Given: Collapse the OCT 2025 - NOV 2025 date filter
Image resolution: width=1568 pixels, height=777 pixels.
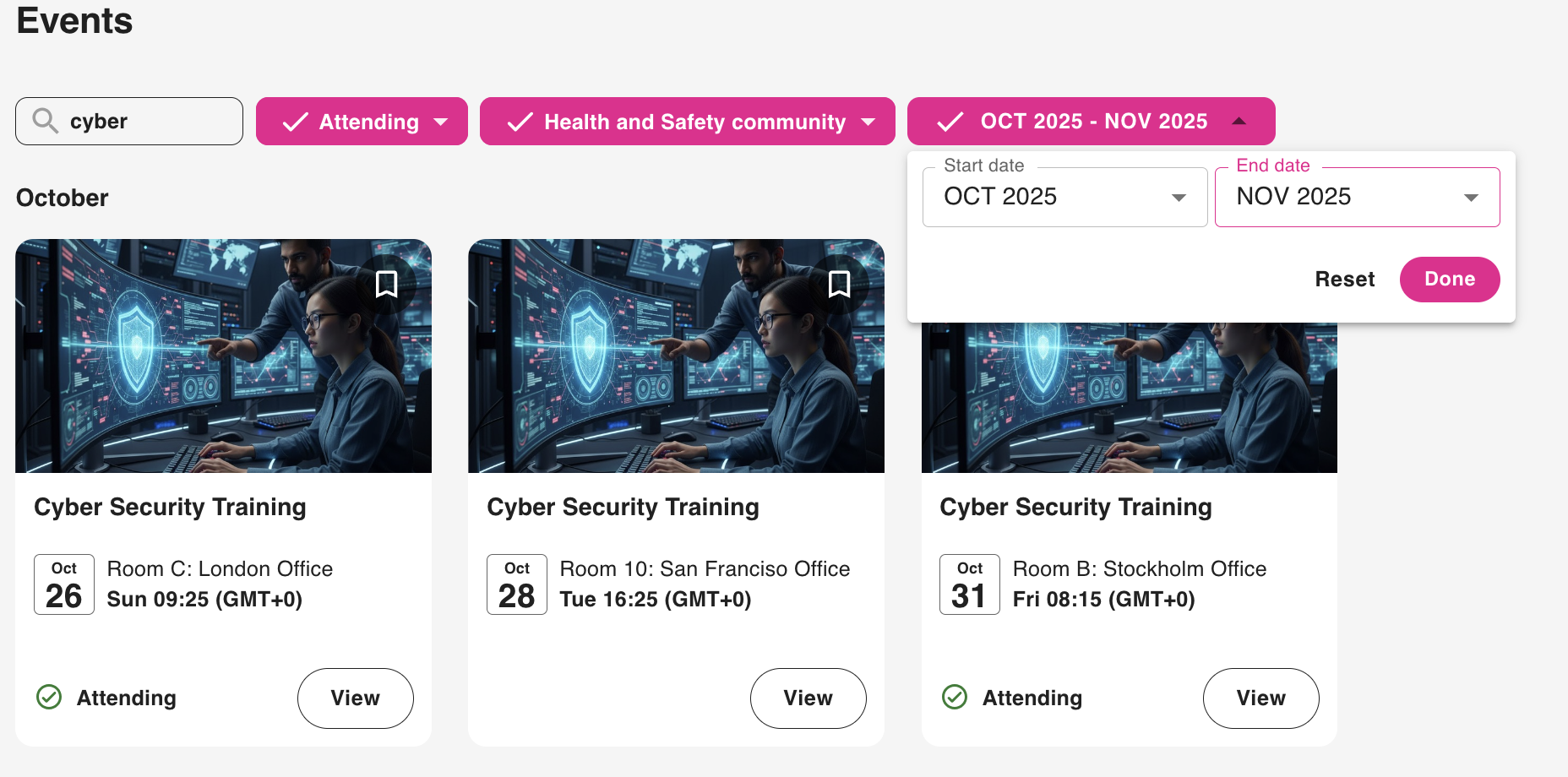Looking at the screenshot, I should click(x=1239, y=122).
